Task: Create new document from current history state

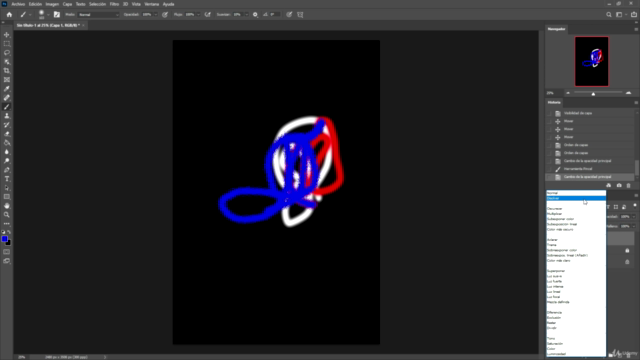Action: click(609, 185)
